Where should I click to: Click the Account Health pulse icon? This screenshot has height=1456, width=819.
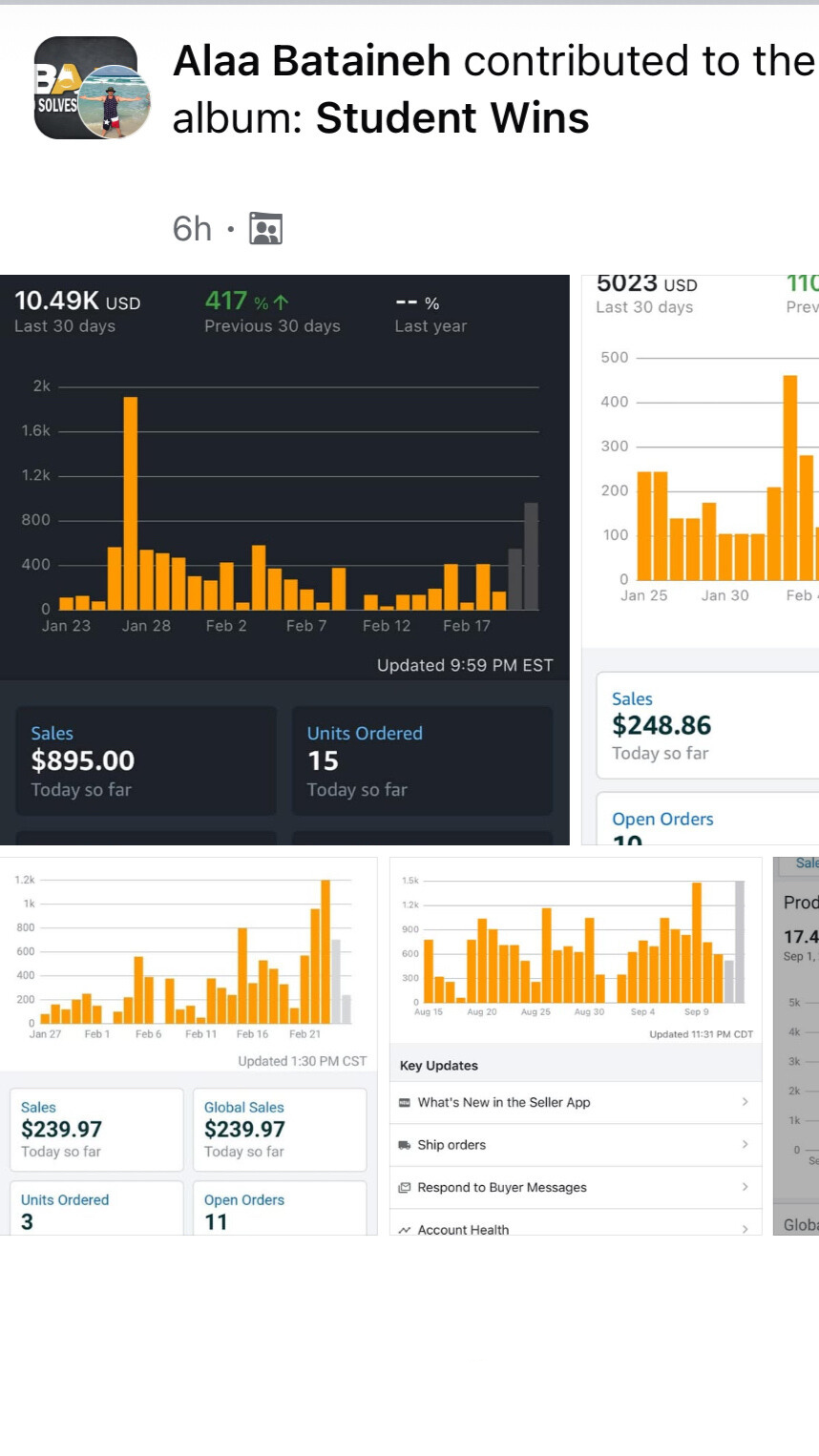[x=405, y=1230]
